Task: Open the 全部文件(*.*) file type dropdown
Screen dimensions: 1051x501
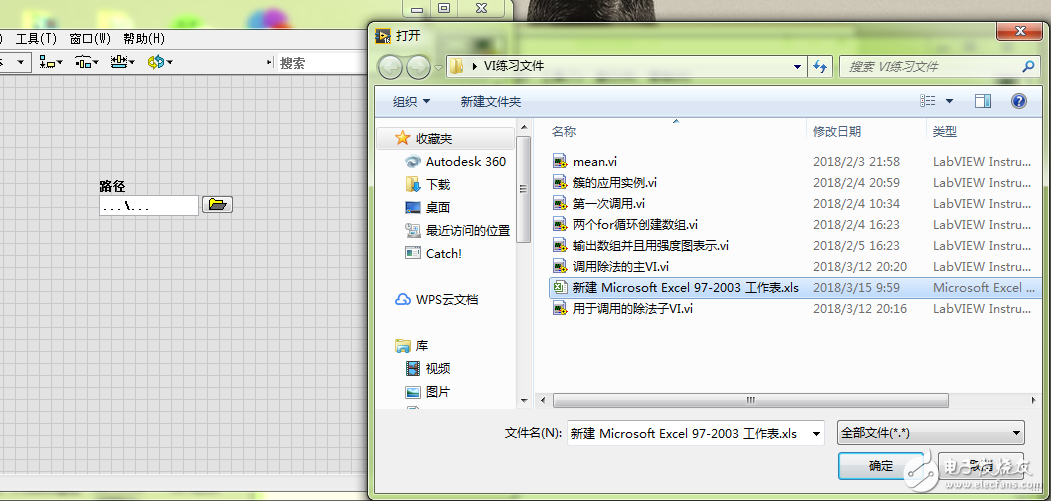Action: pos(931,433)
